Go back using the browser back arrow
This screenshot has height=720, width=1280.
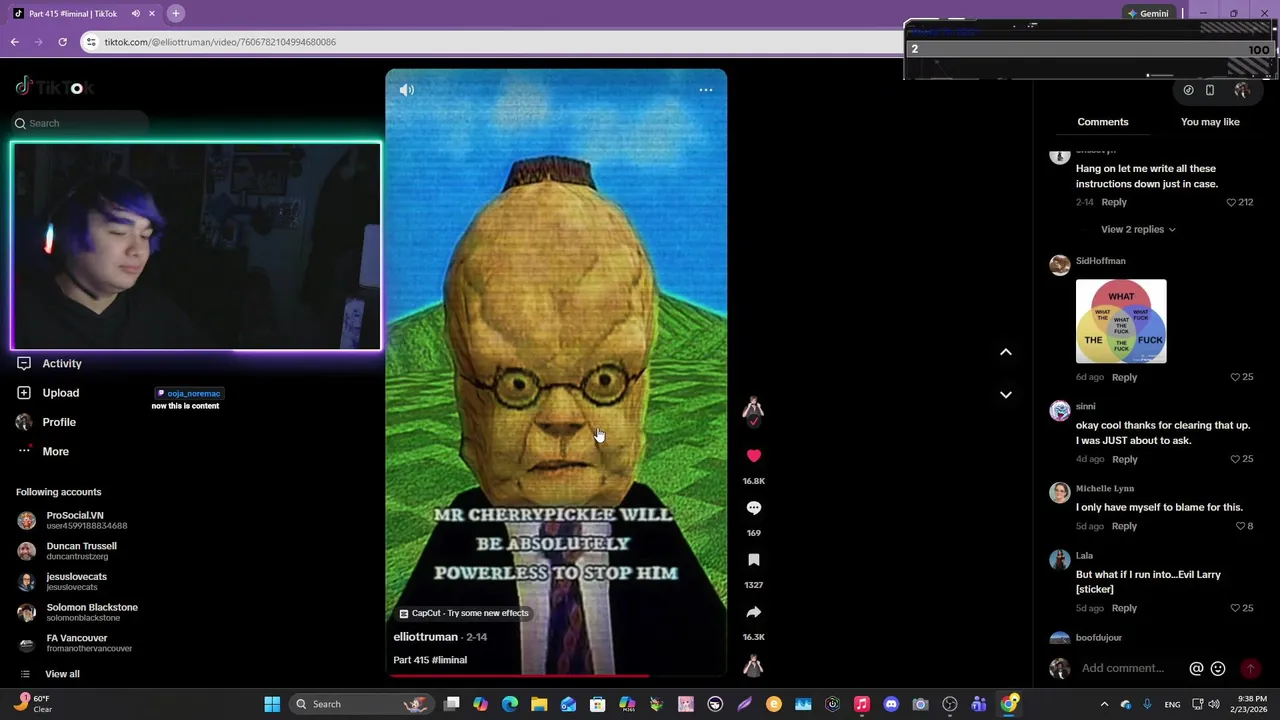pyautogui.click(x=14, y=42)
